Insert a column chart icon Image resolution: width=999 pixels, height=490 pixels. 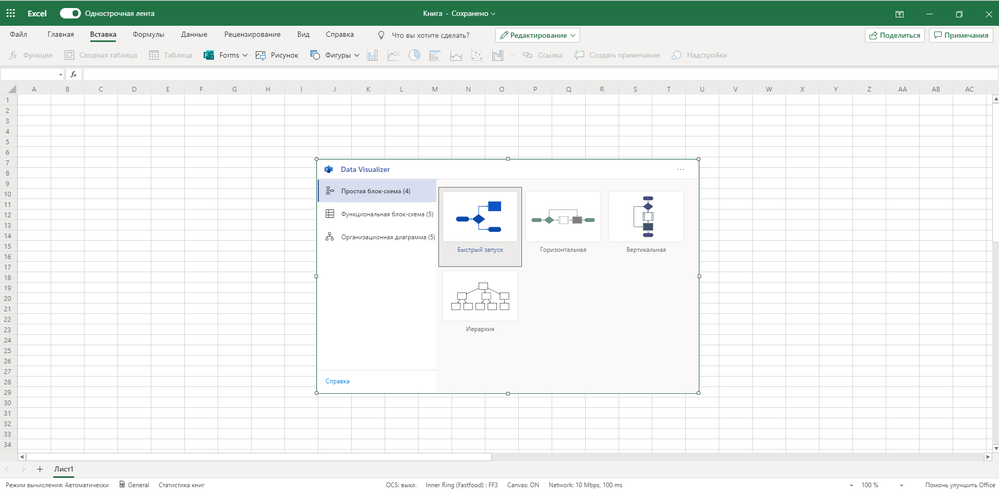[x=373, y=55]
